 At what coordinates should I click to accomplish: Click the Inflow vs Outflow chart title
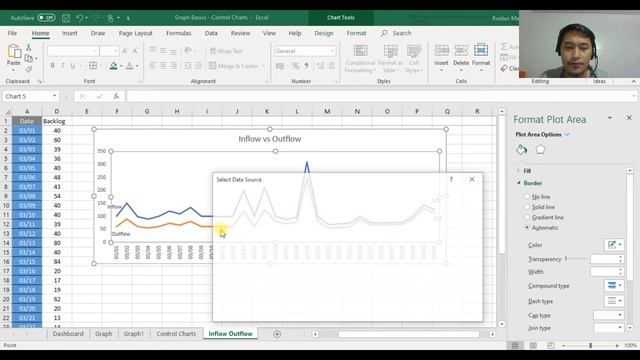[x=270, y=139]
